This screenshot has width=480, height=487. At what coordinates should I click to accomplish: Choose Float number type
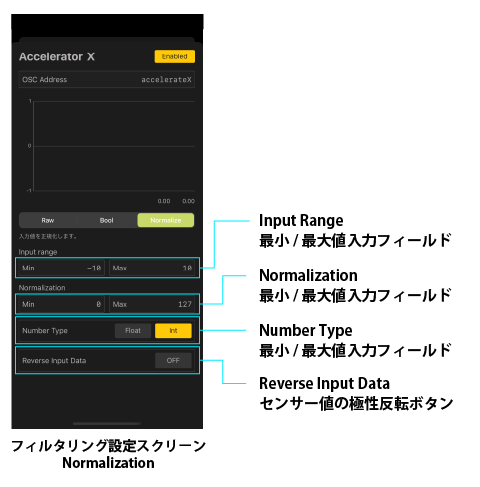133,331
